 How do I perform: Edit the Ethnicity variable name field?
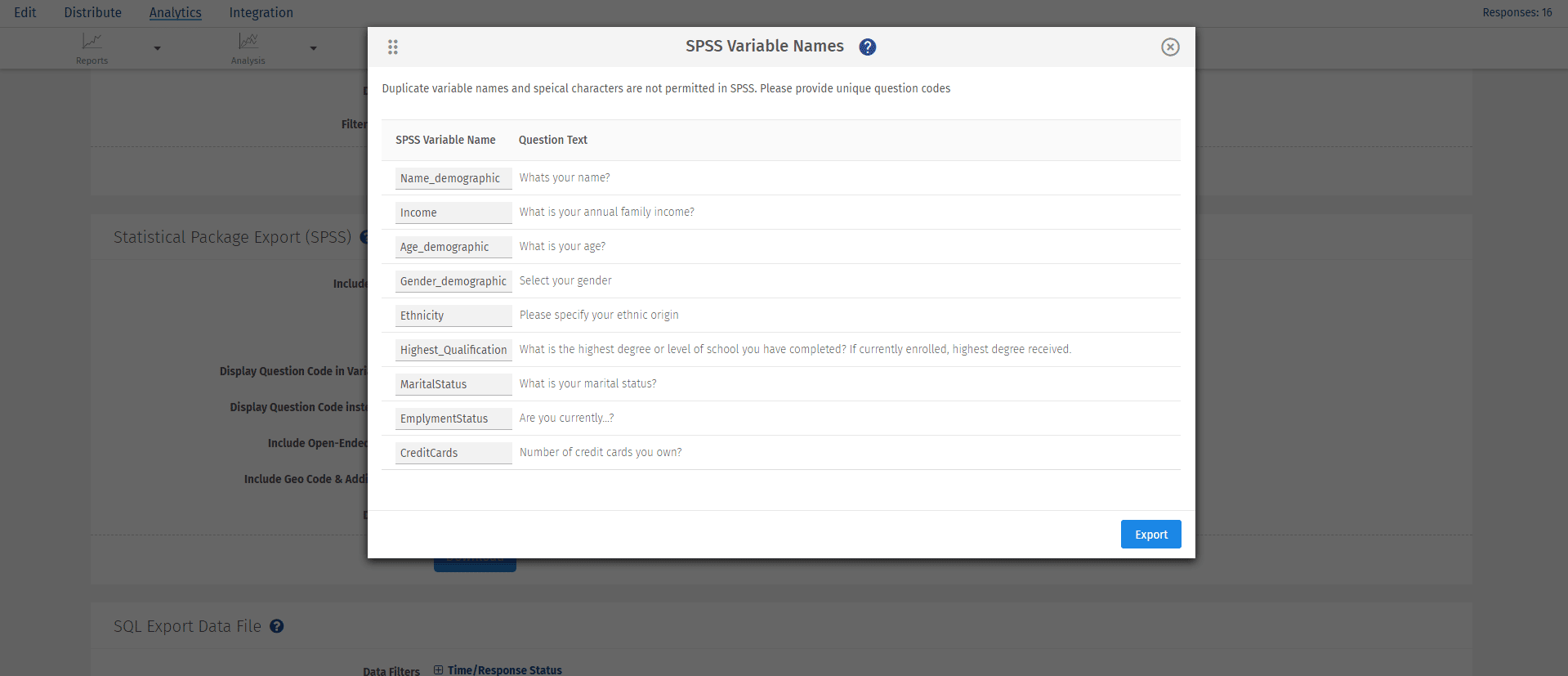tap(453, 316)
